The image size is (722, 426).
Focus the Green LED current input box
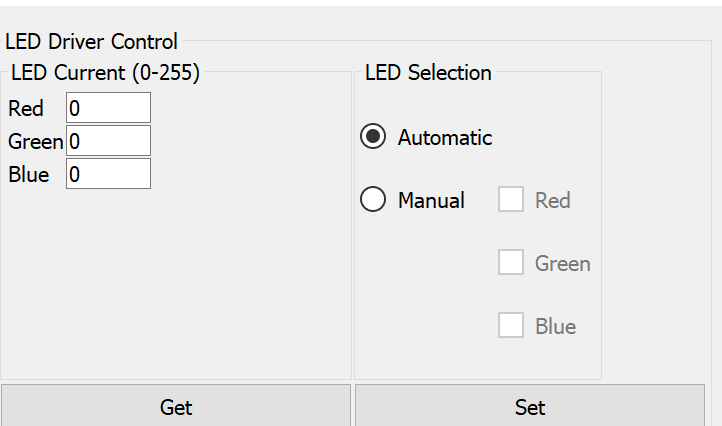tap(108, 141)
